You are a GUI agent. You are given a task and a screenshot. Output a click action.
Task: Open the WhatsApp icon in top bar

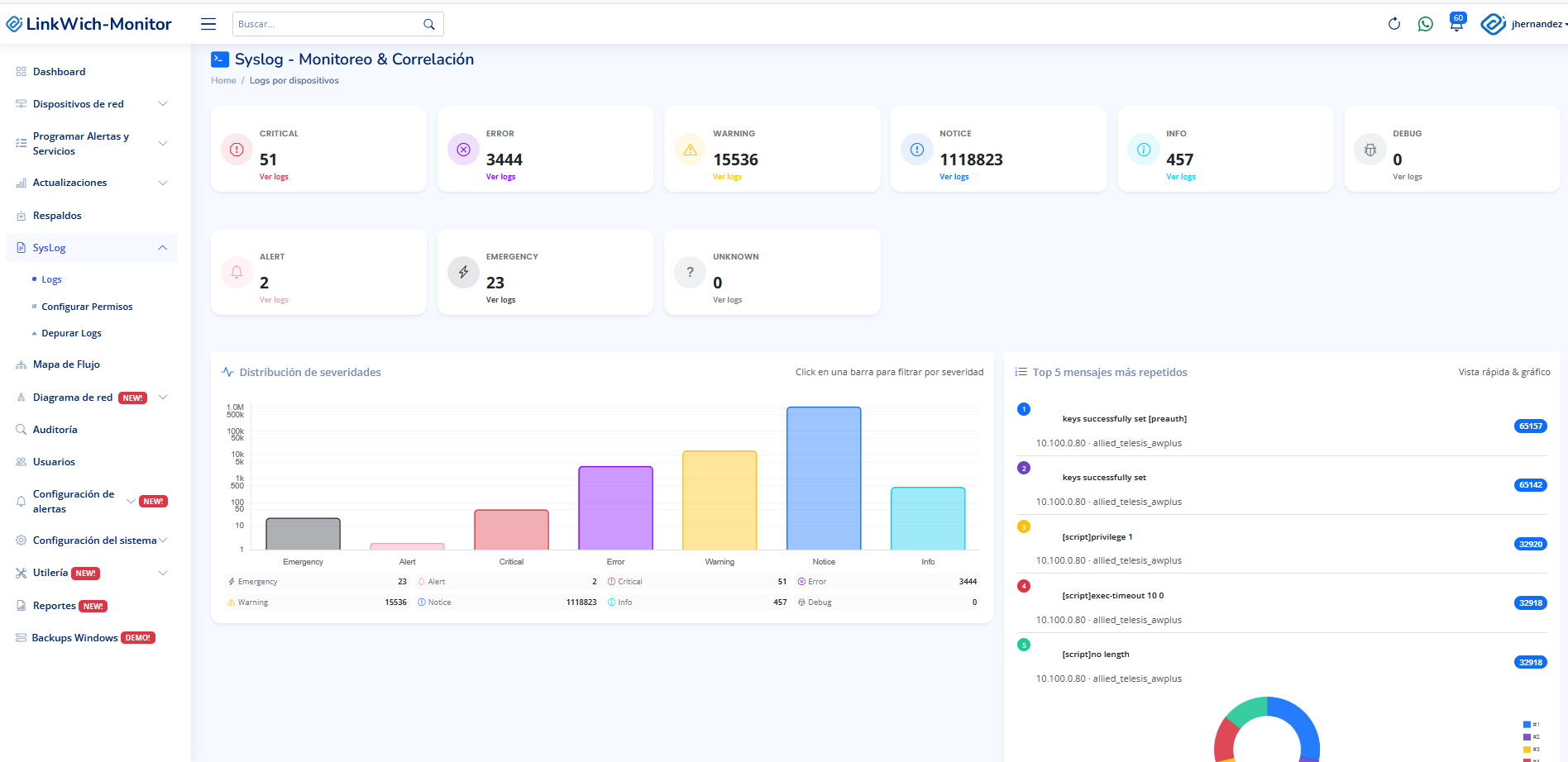pos(1425,24)
